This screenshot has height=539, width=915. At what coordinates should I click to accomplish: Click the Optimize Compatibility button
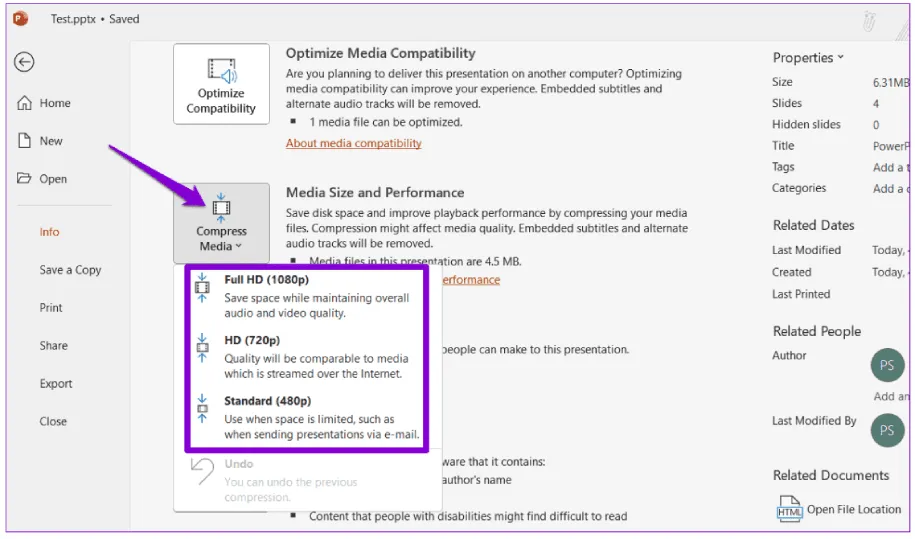pos(221,84)
